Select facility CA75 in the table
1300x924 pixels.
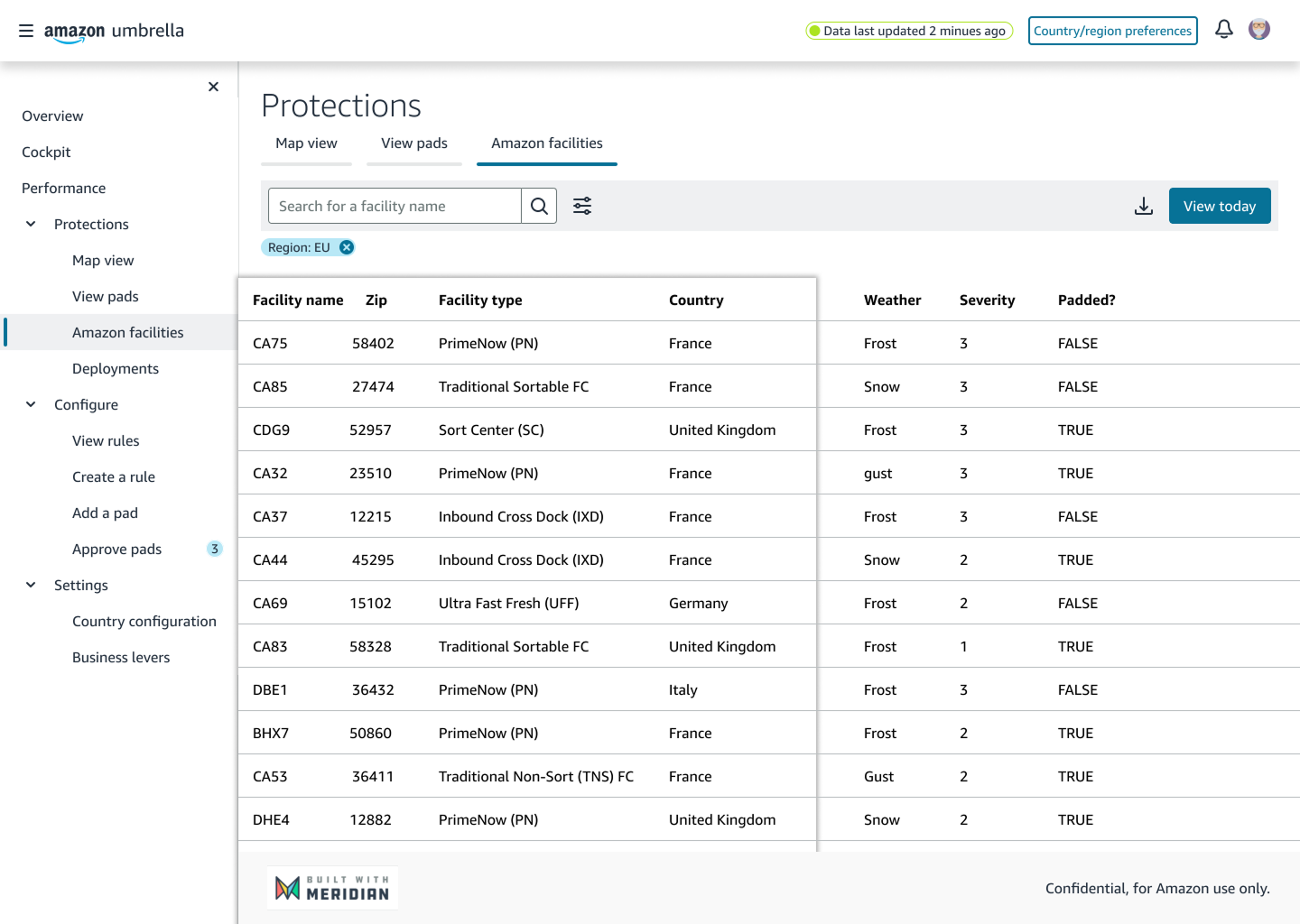click(270, 343)
